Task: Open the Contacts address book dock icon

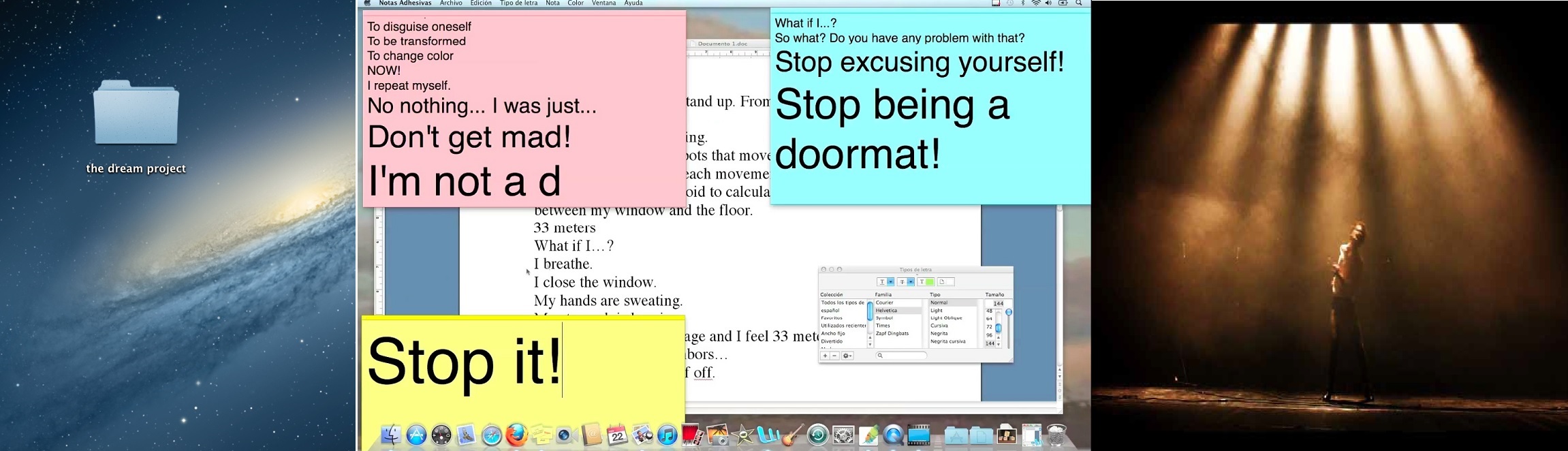Action: 591,434
